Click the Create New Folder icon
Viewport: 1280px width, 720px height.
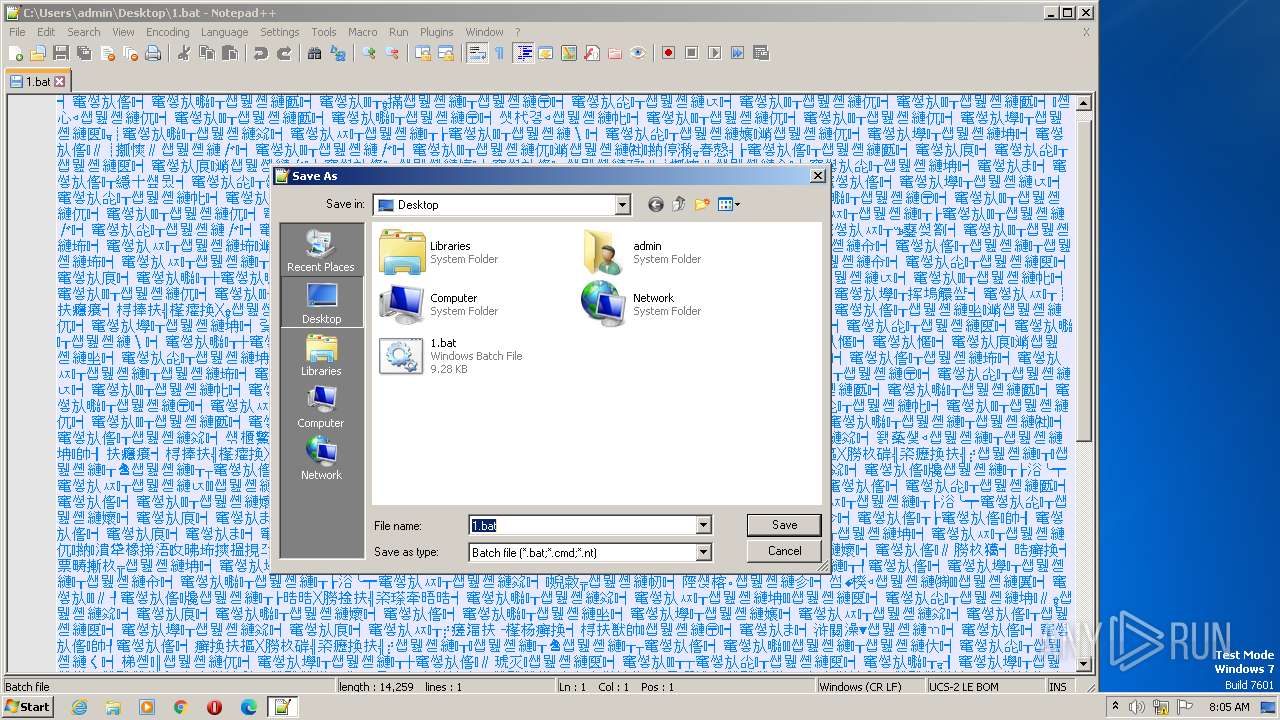pos(702,204)
